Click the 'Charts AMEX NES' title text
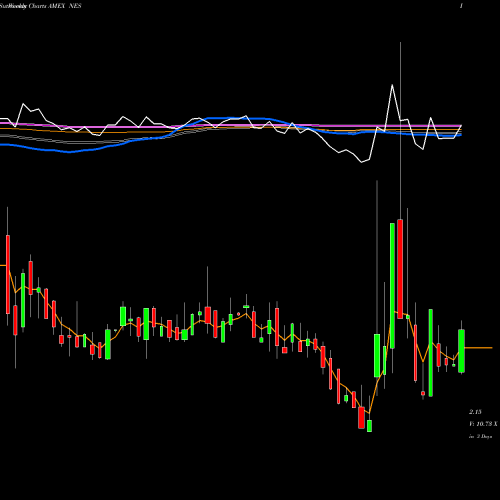500x500 pixels. (x=55, y=6)
